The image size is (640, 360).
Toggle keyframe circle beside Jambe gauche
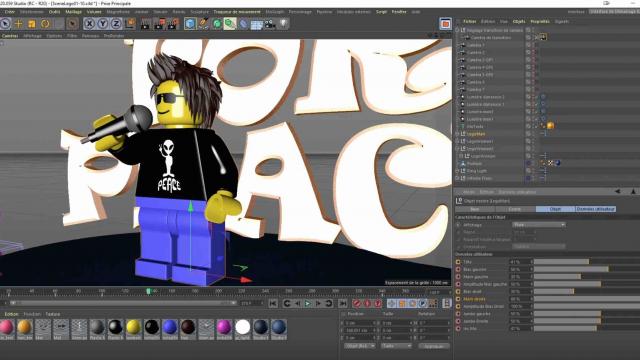(458, 313)
